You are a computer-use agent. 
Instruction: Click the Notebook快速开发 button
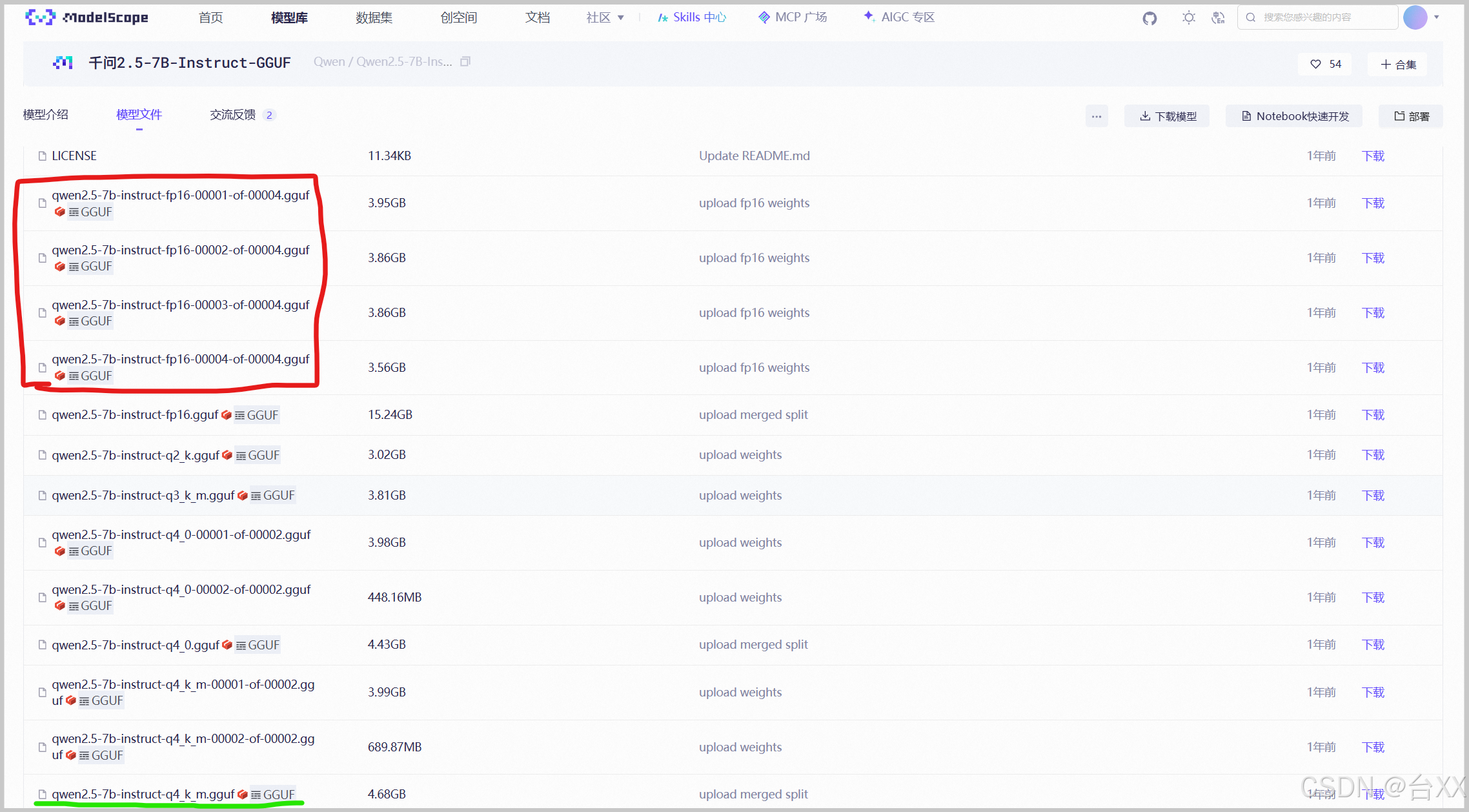[1294, 116]
